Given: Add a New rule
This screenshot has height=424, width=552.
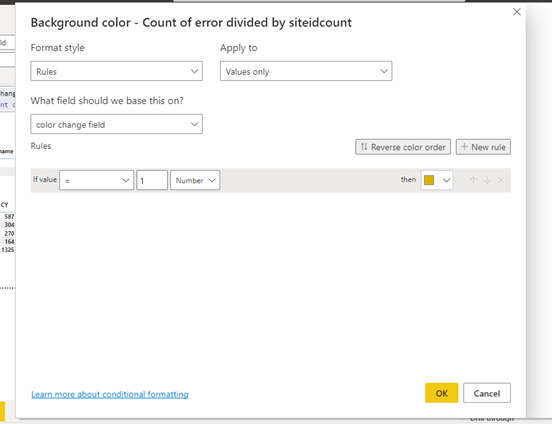Looking at the screenshot, I should point(483,147).
